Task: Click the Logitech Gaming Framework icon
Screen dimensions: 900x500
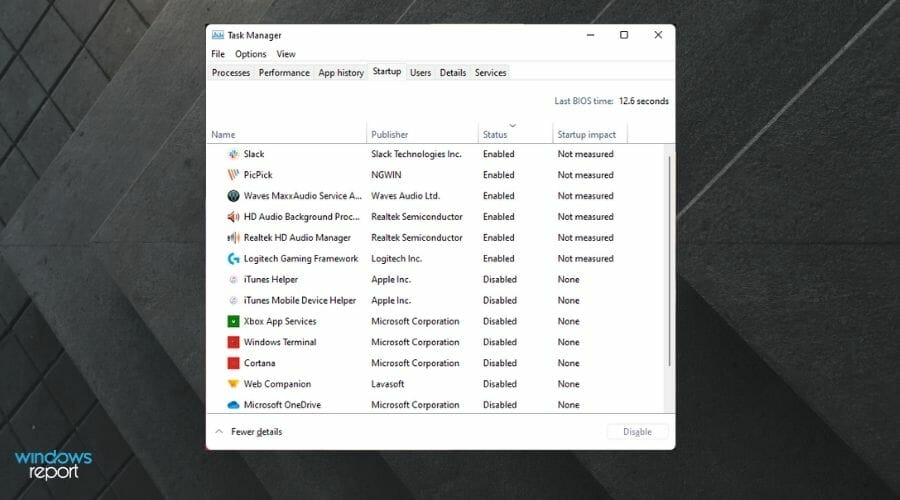Action: coord(233,258)
